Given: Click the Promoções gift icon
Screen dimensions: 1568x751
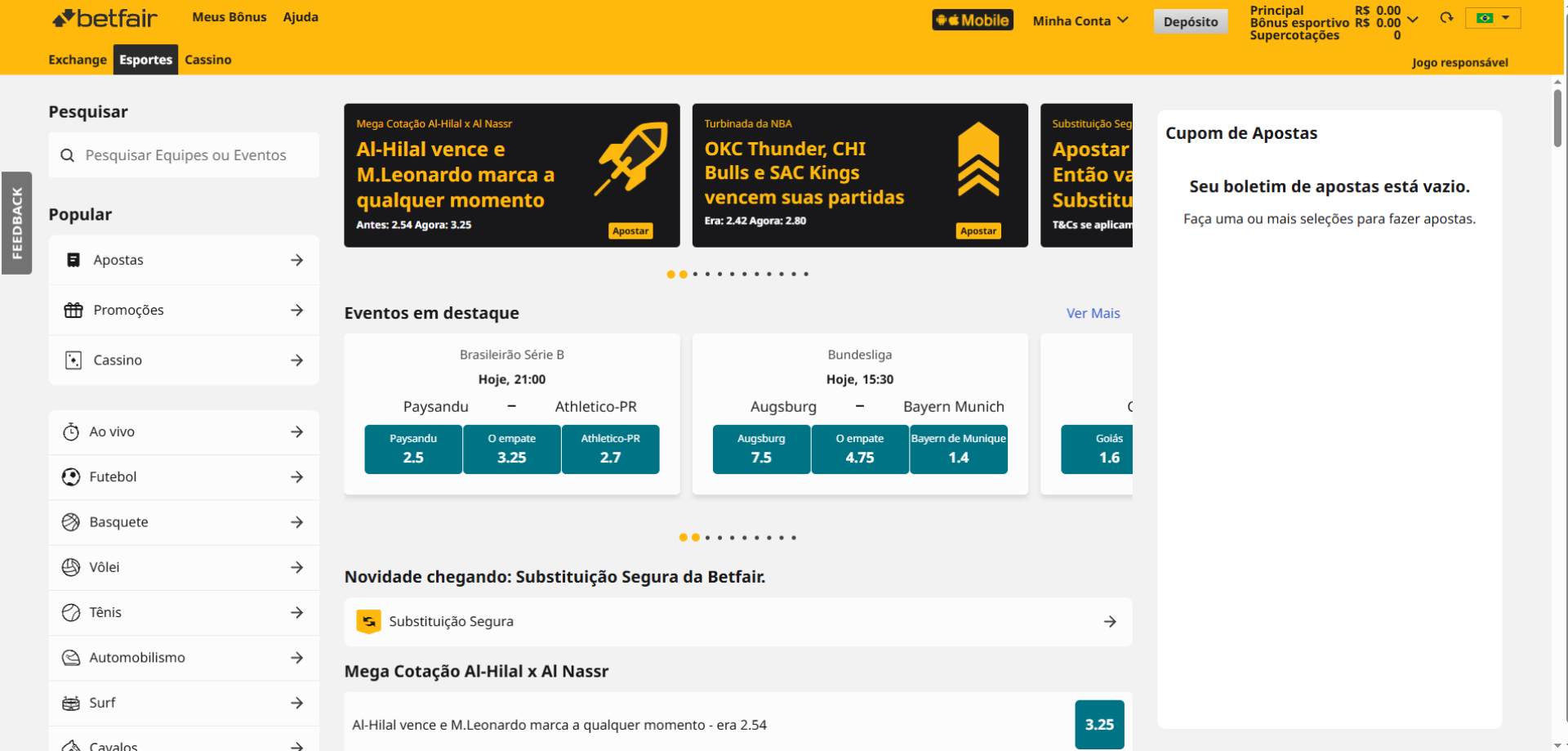Looking at the screenshot, I should 73,311.
